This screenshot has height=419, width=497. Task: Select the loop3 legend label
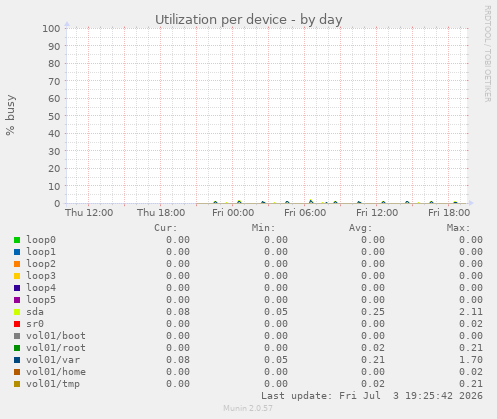coord(41,276)
